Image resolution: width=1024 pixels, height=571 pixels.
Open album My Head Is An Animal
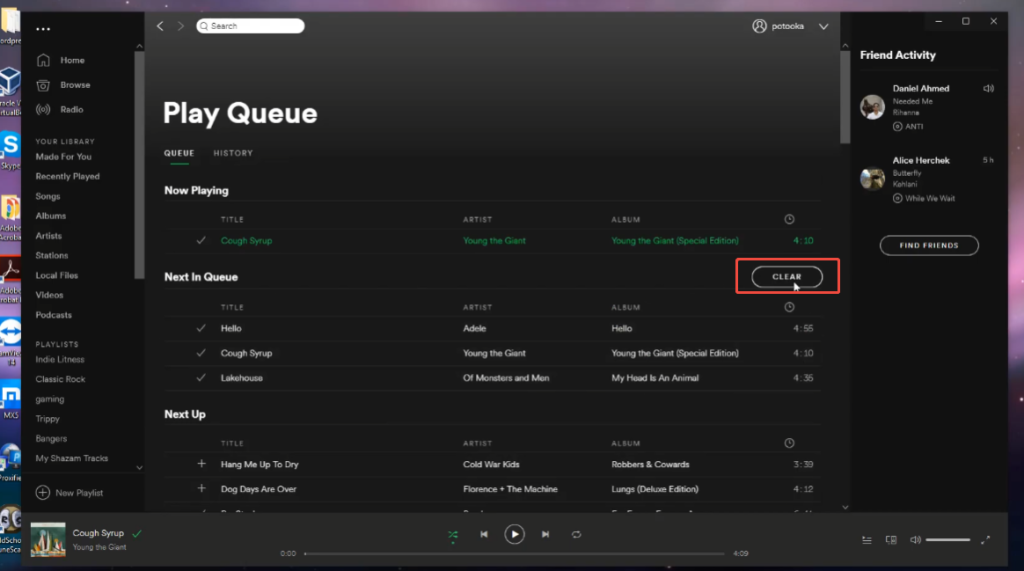click(655, 378)
